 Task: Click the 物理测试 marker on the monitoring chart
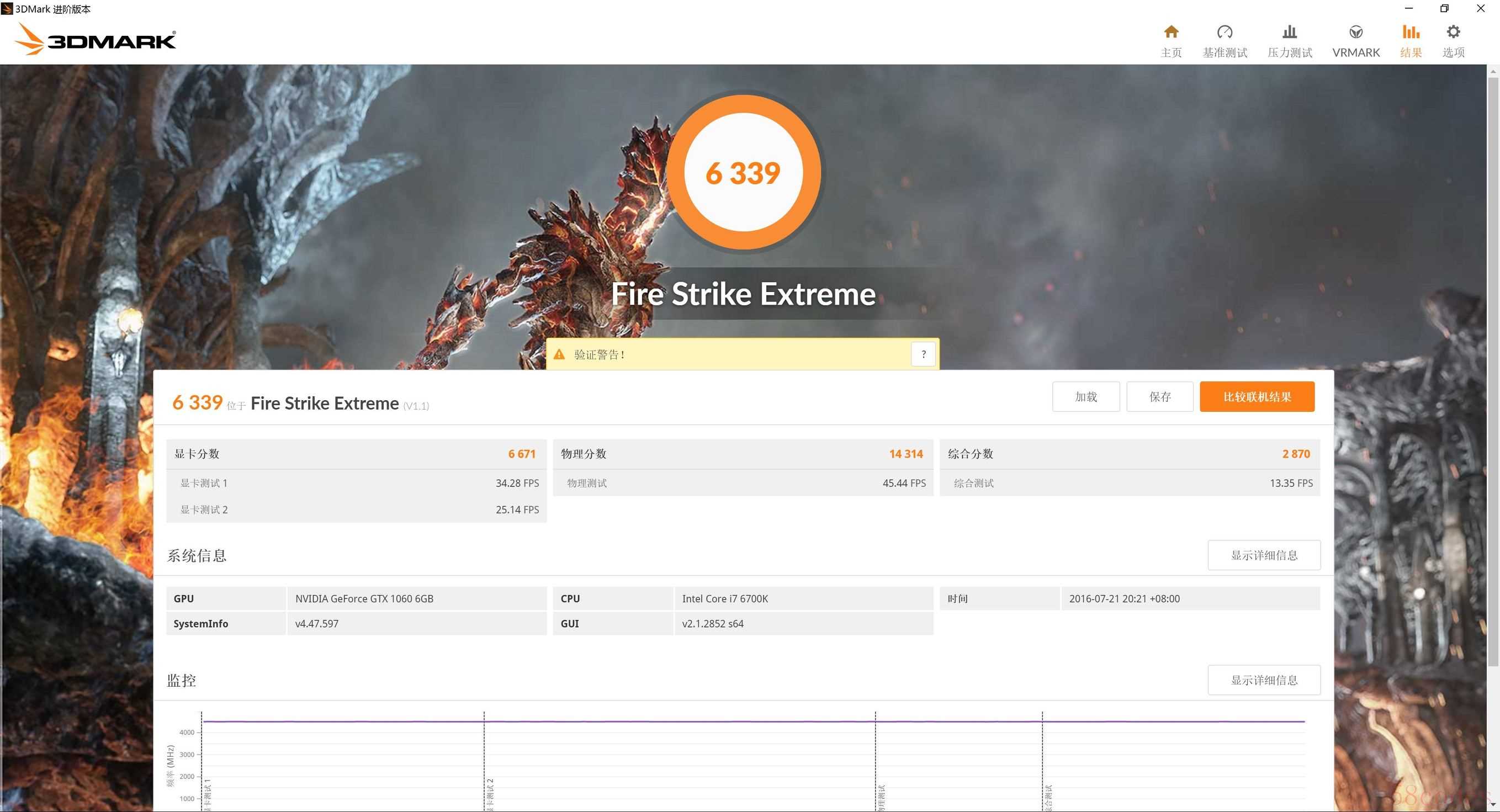(881, 798)
